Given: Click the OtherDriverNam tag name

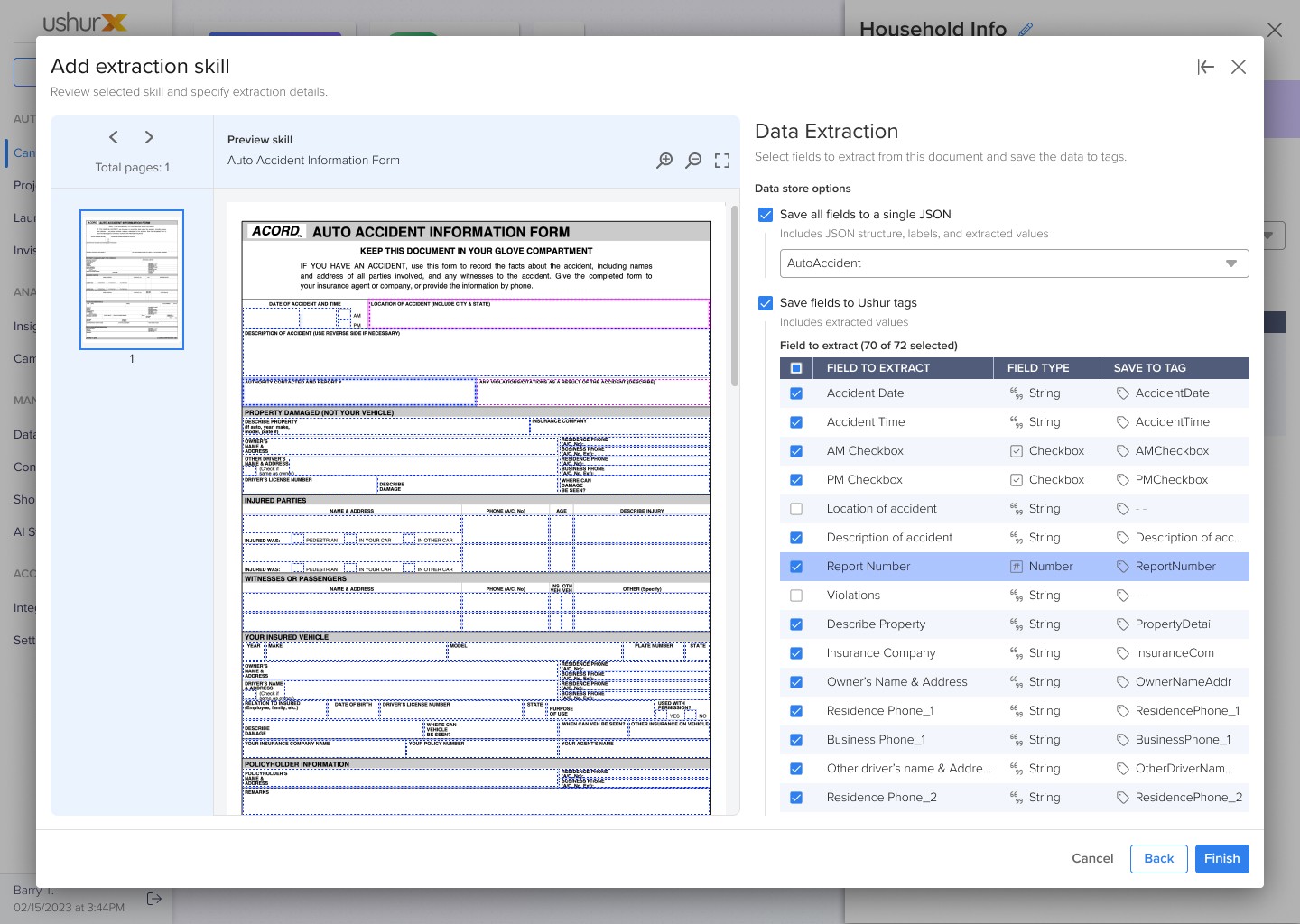Looking at the screenshot, I should 1184,769.
